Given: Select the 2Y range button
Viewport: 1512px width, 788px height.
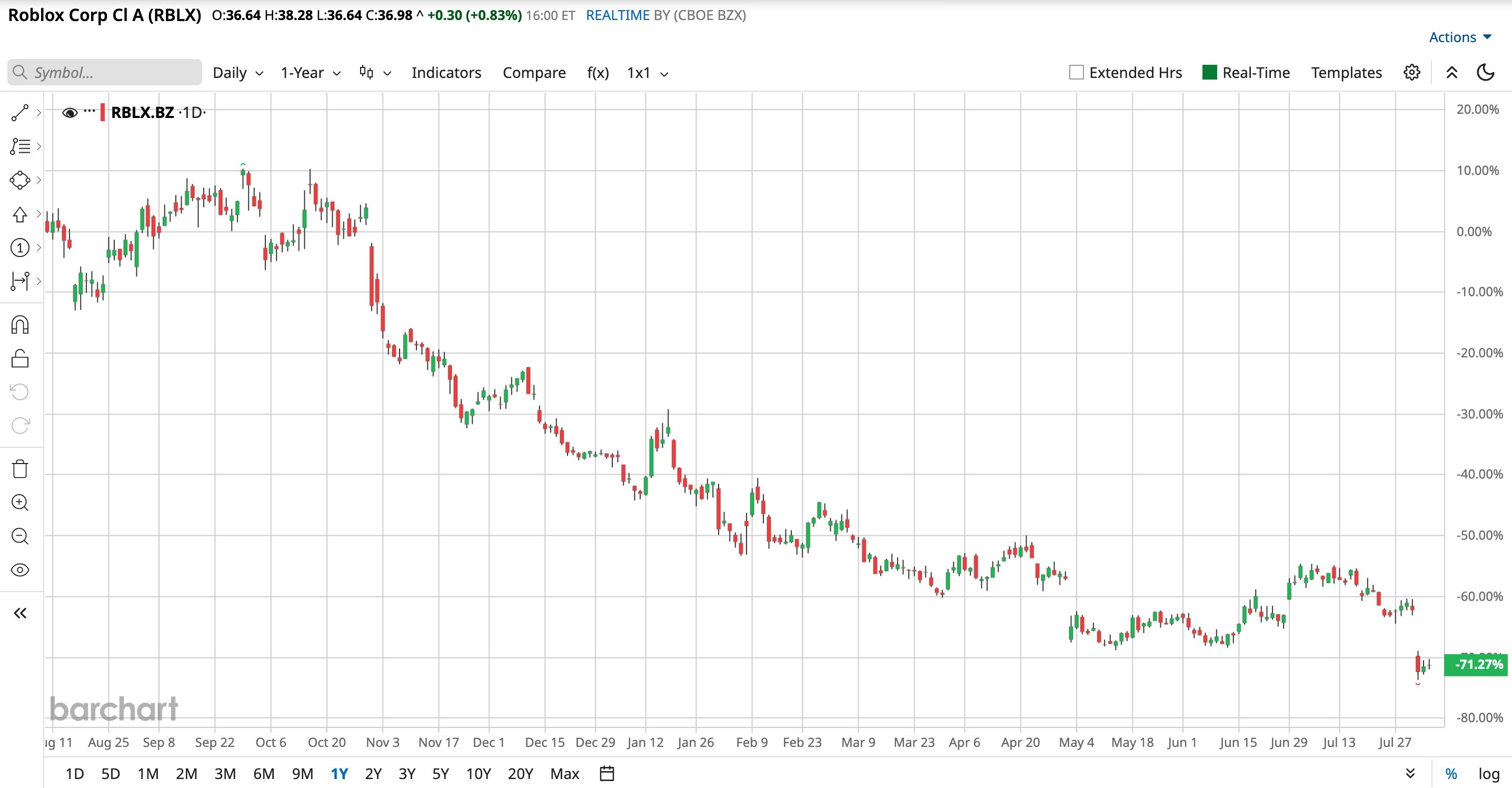Looking at the screenshot, I should [373, 774].
